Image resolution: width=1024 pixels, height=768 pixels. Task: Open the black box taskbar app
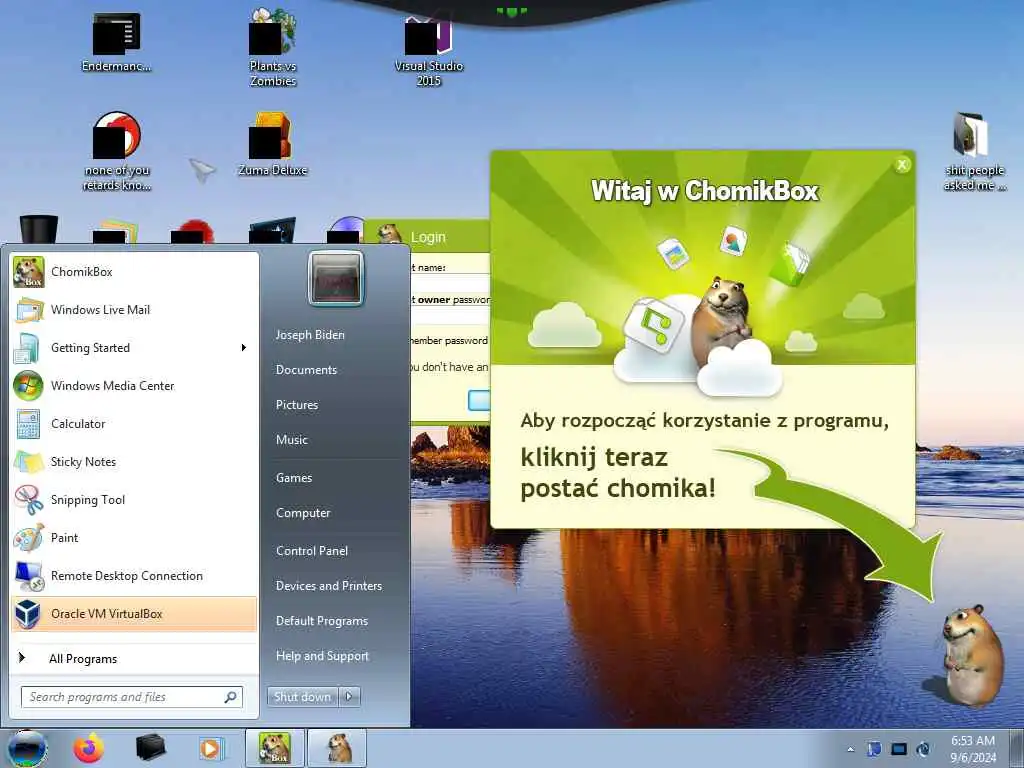coord(150,748)
